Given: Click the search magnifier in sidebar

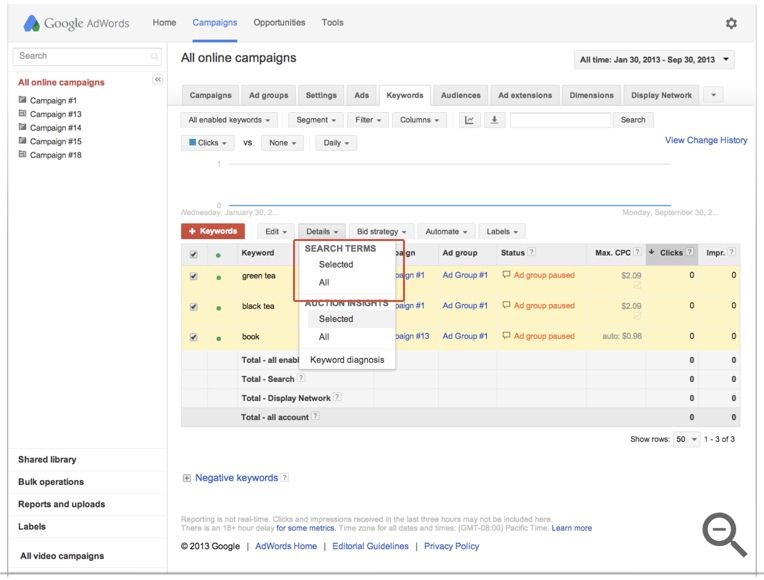Looking at the screenshot, I should (x=154, y=57).
